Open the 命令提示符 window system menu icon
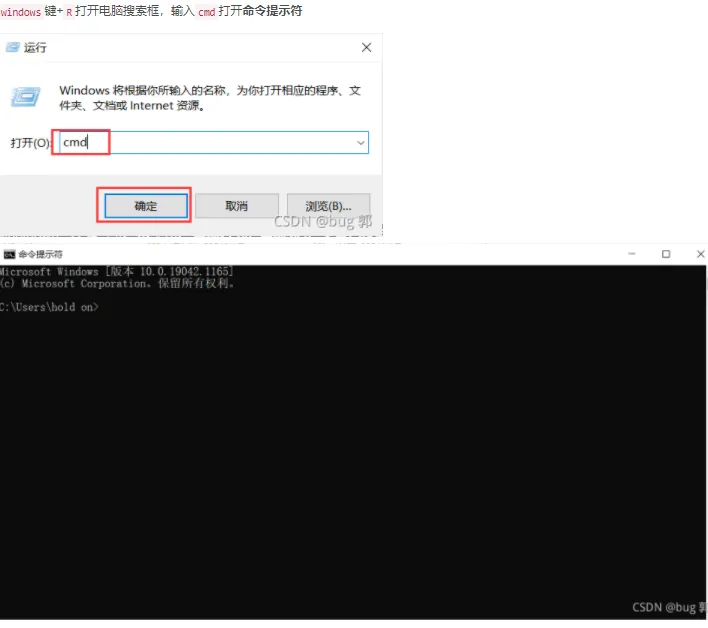708x628 pixels. click(9, 255)
